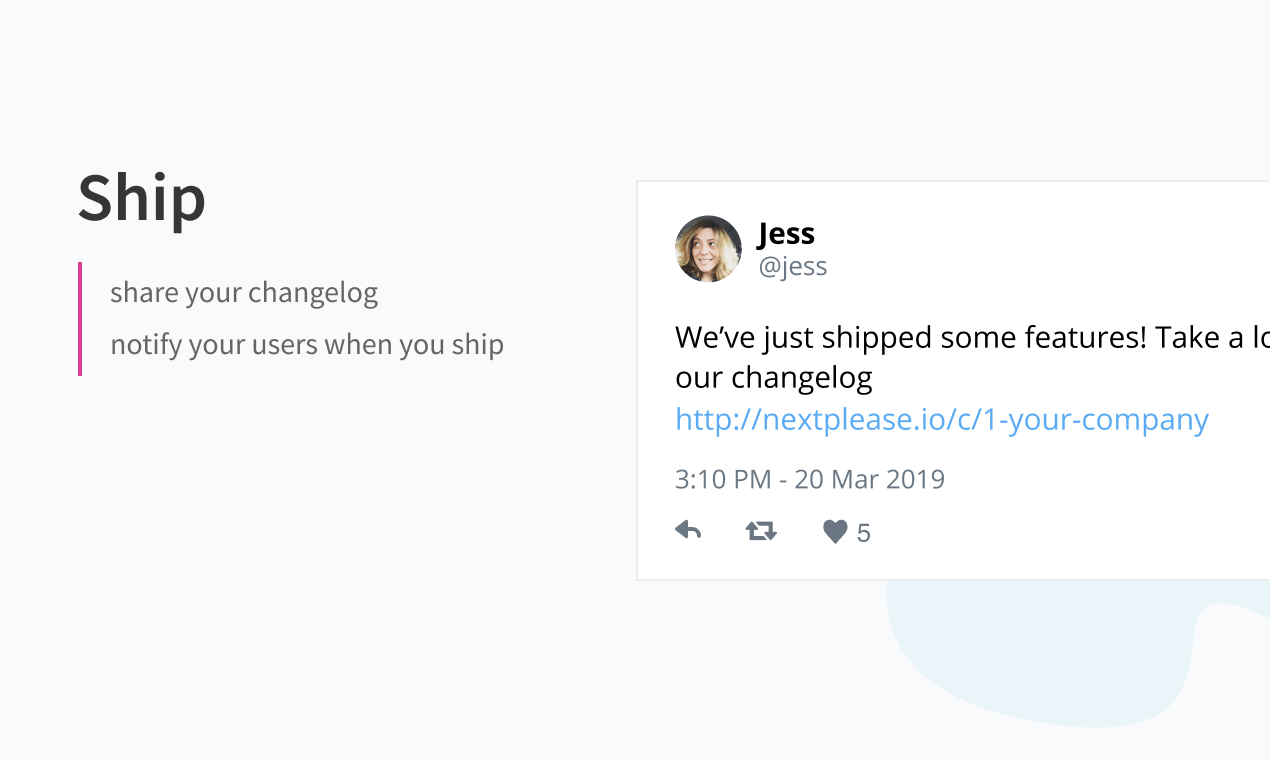Click 'our changelog' in the tweet body
The image size is (1270, 760).
tap(773, 378)
